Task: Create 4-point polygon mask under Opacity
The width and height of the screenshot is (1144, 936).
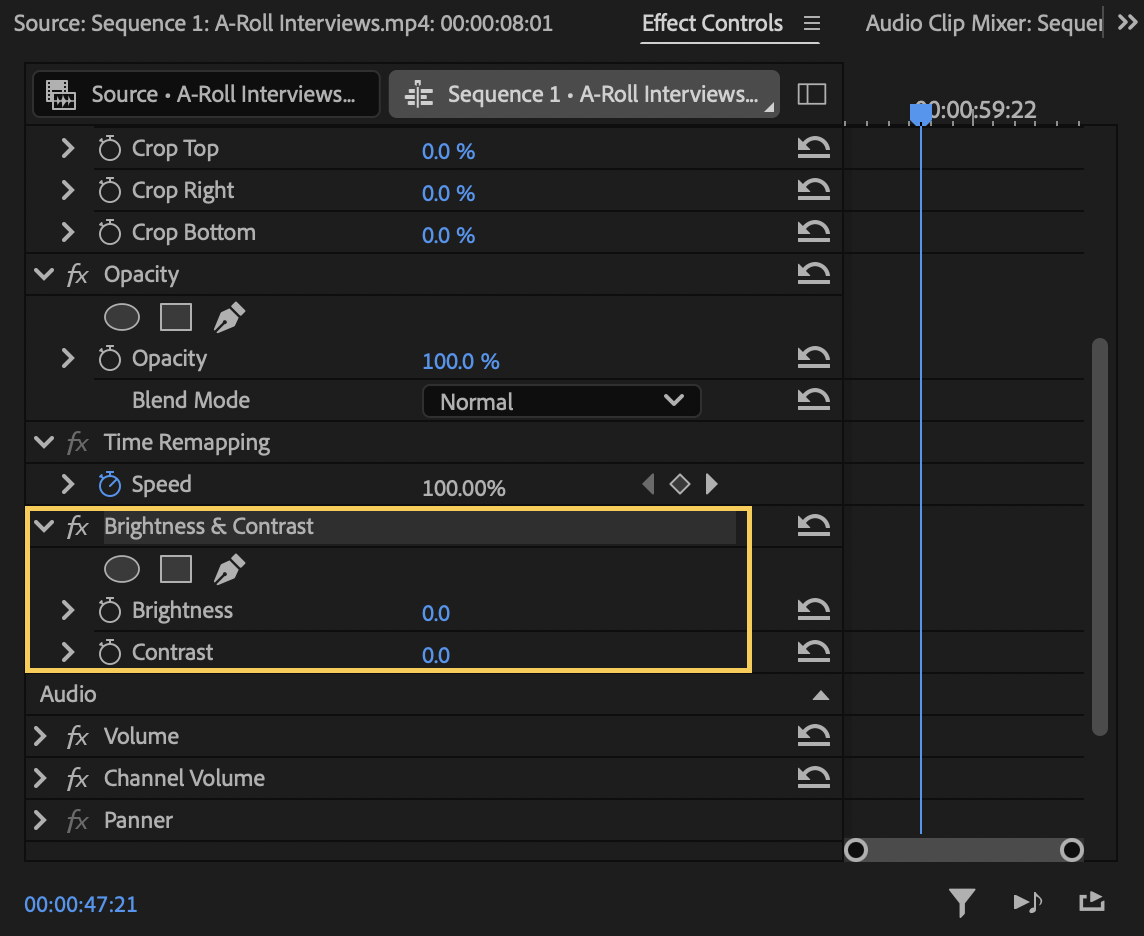Action: point(176,317)
